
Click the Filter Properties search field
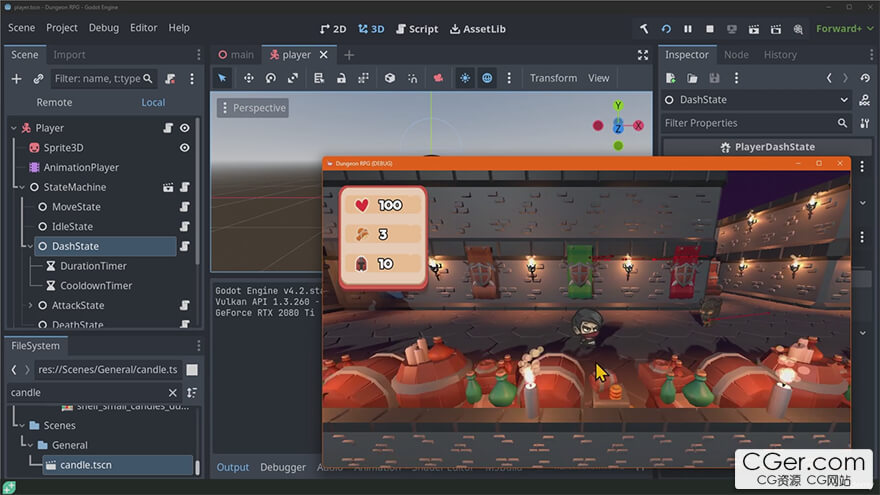[x=755, y=123]
